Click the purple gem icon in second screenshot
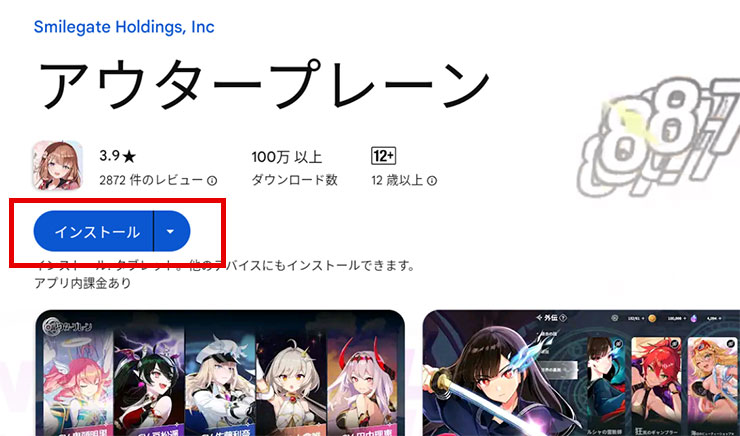Image resolution: width=740 pixels, height=436 pixels. pyautogui.click(x=693, y=319)
